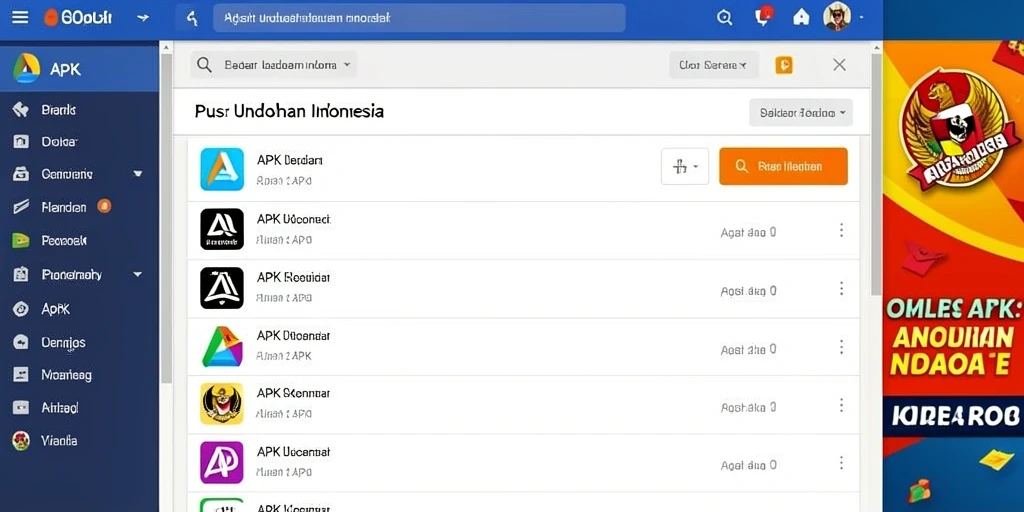Expand the Pronemehy submenu arrow

tap(137, 274)
